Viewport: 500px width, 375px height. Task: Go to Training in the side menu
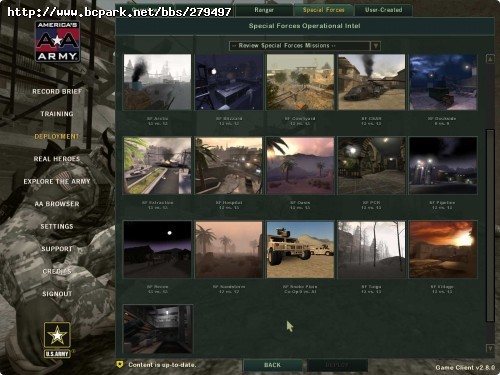pyautogui.click(x=57, y=114)
